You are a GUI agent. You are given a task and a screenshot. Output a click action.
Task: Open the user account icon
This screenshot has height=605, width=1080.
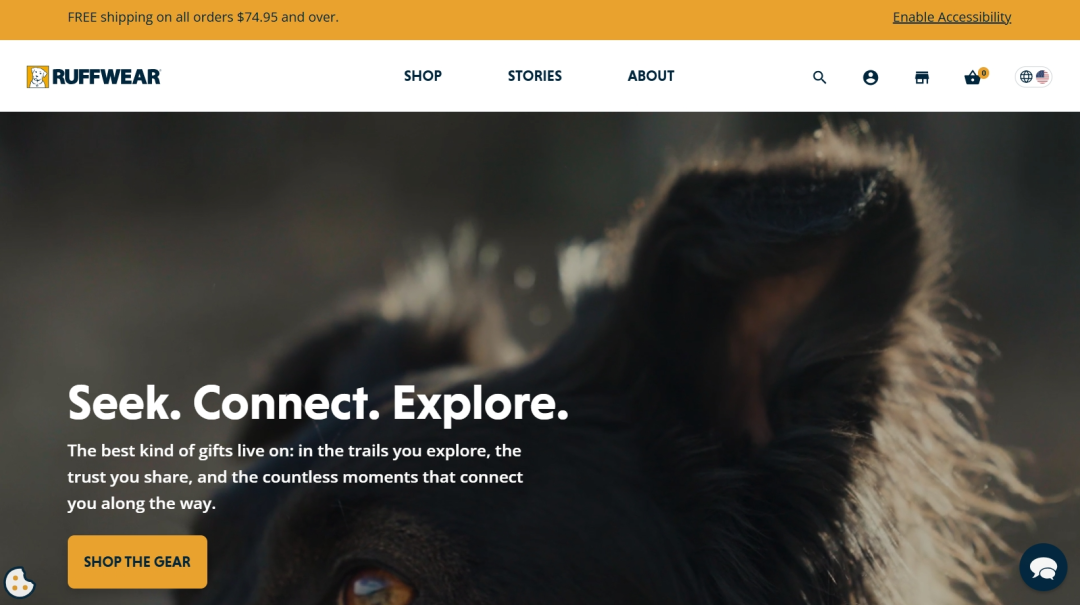pyautogui.click(x=871, y=77)
